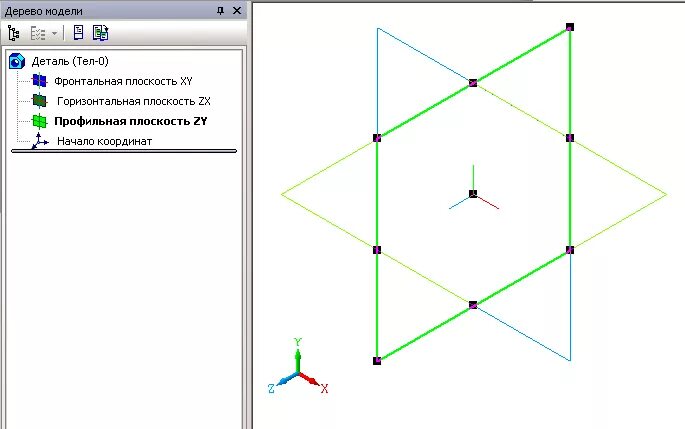The image size is (685, 429).
Task: Click the upper control point on left vertical edge
Action: [377, 138]
